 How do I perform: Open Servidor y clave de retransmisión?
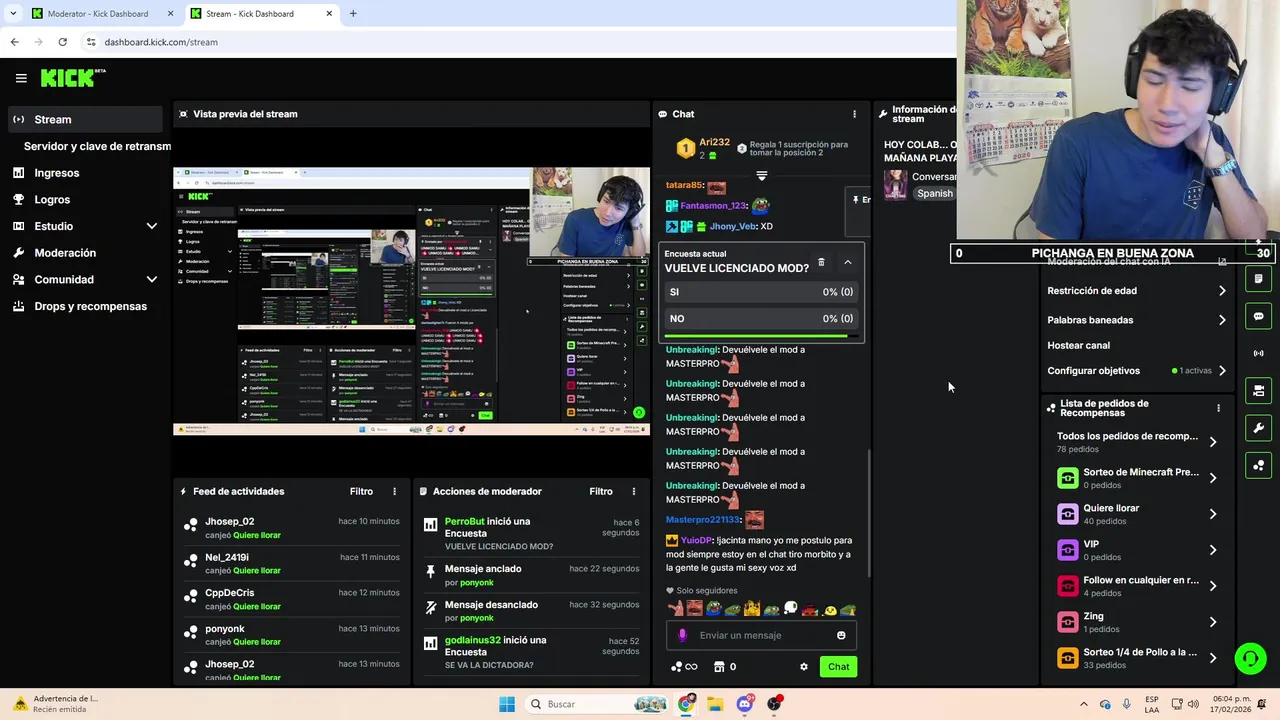pyautogui.click(x=97, y=146)
